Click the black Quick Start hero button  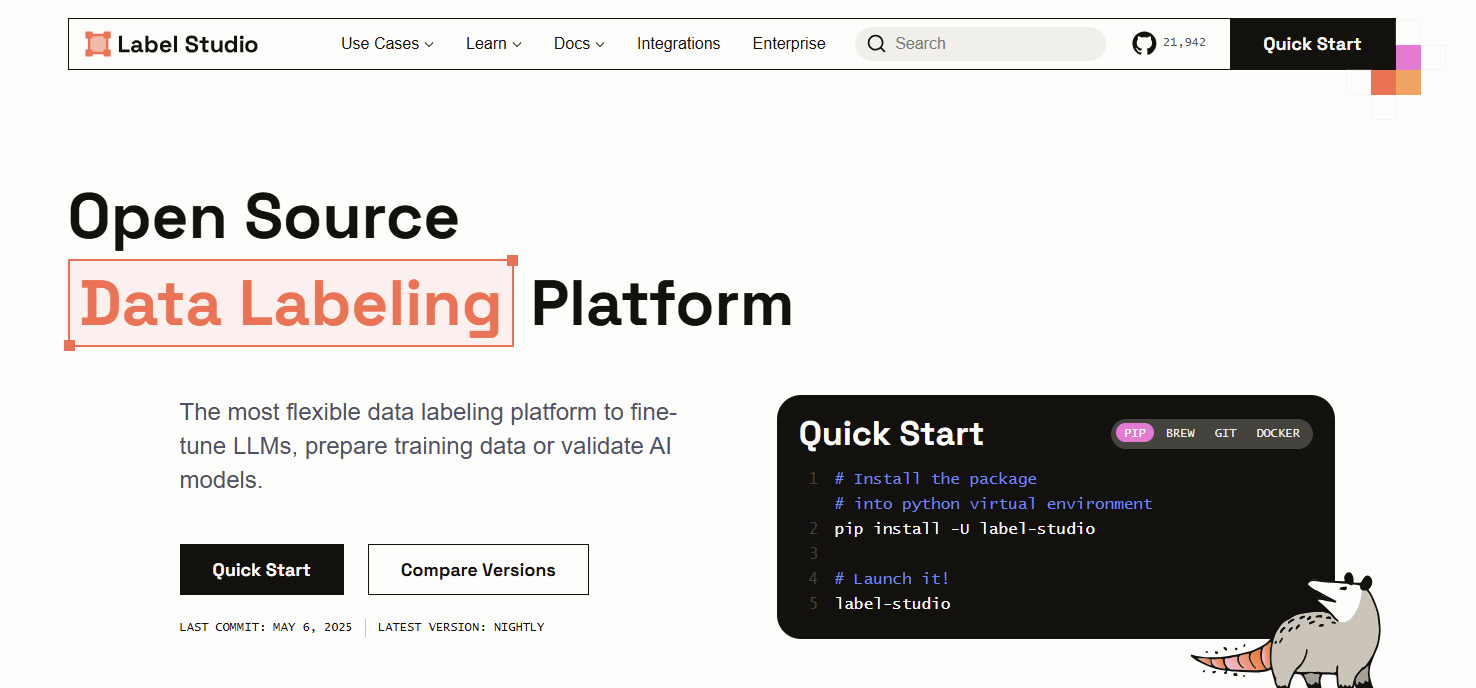pos(262,570)
